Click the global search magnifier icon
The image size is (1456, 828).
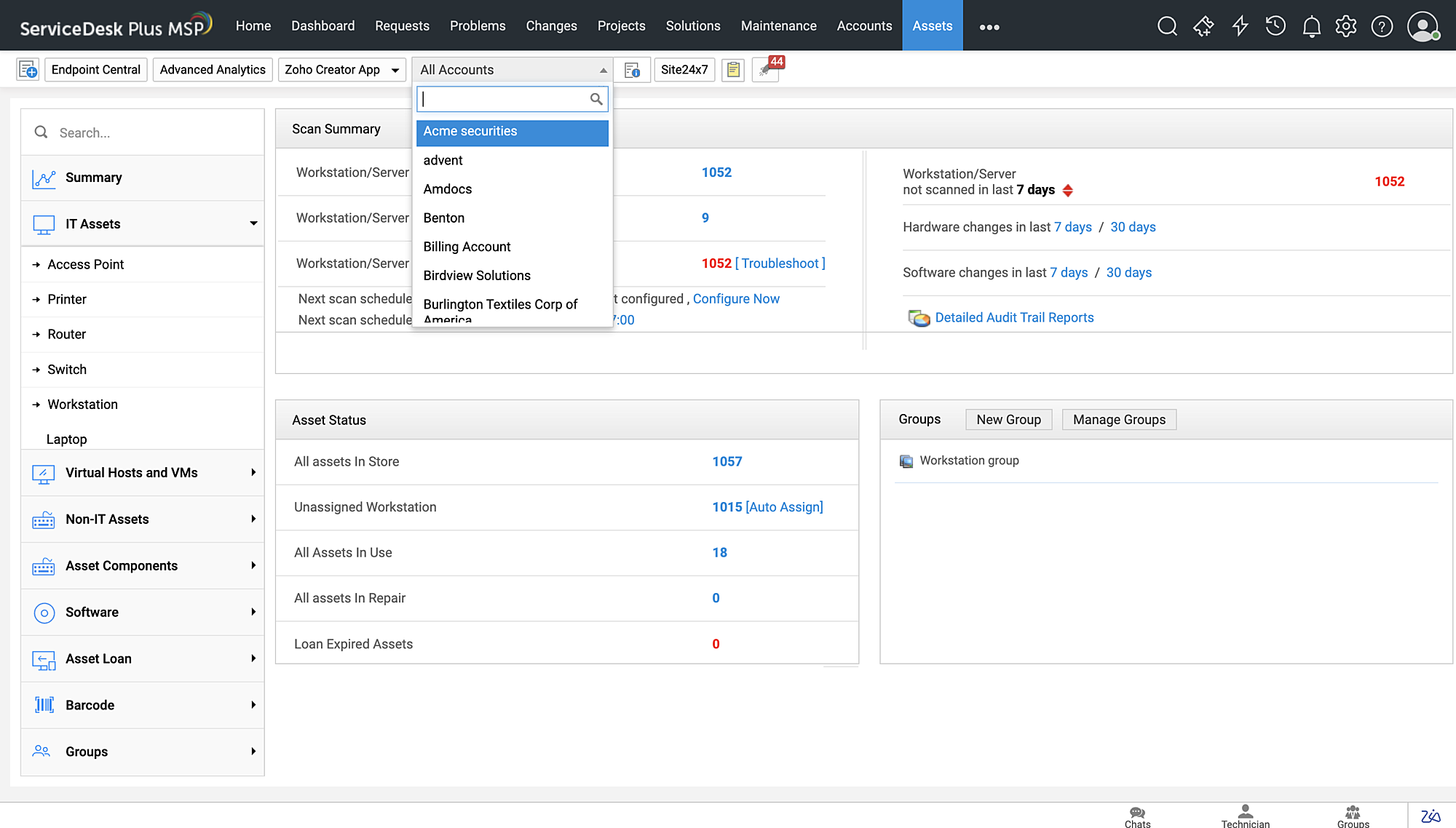coord(1167,27)
